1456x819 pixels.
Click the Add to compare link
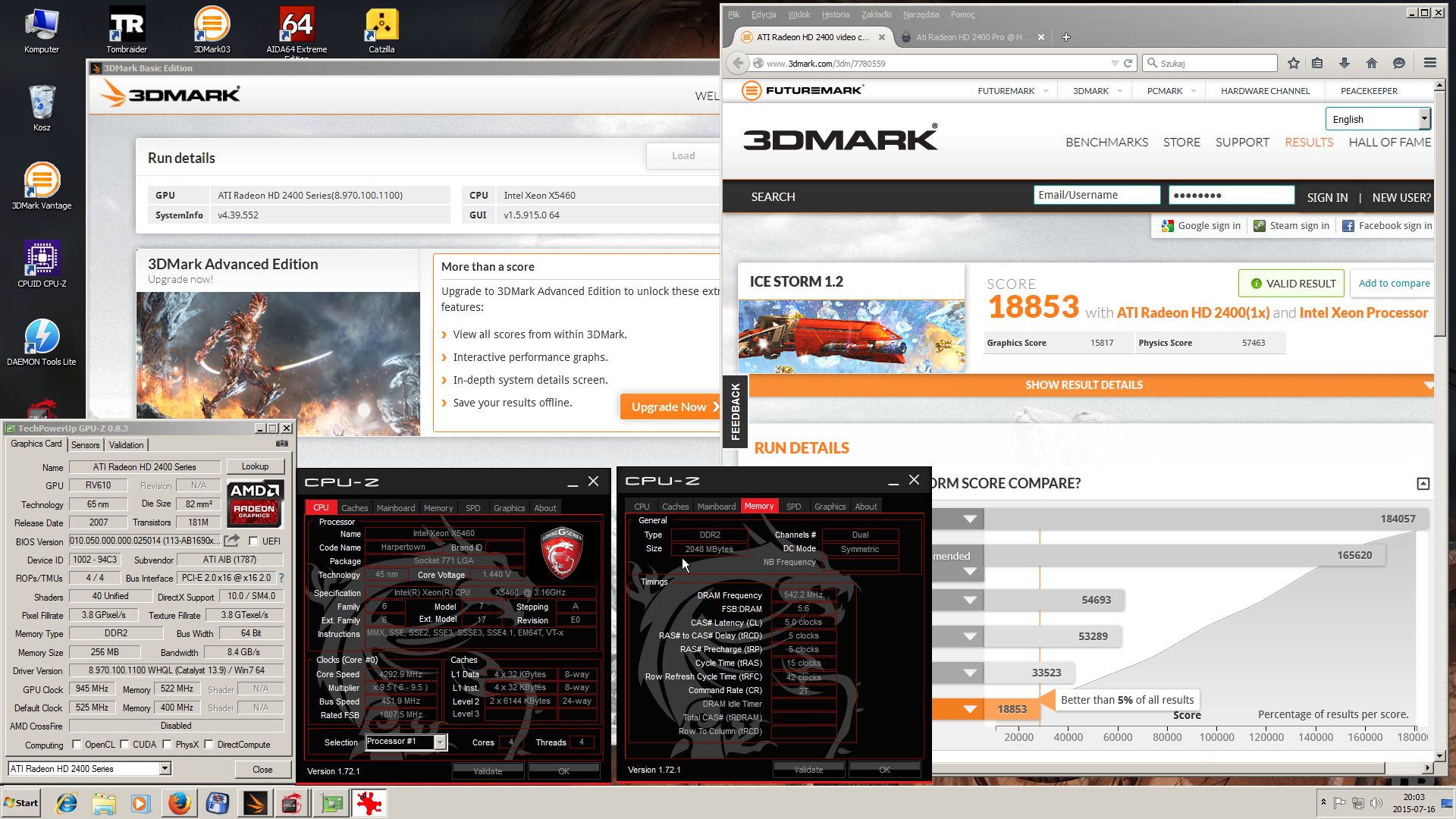tap(1394, 283)
